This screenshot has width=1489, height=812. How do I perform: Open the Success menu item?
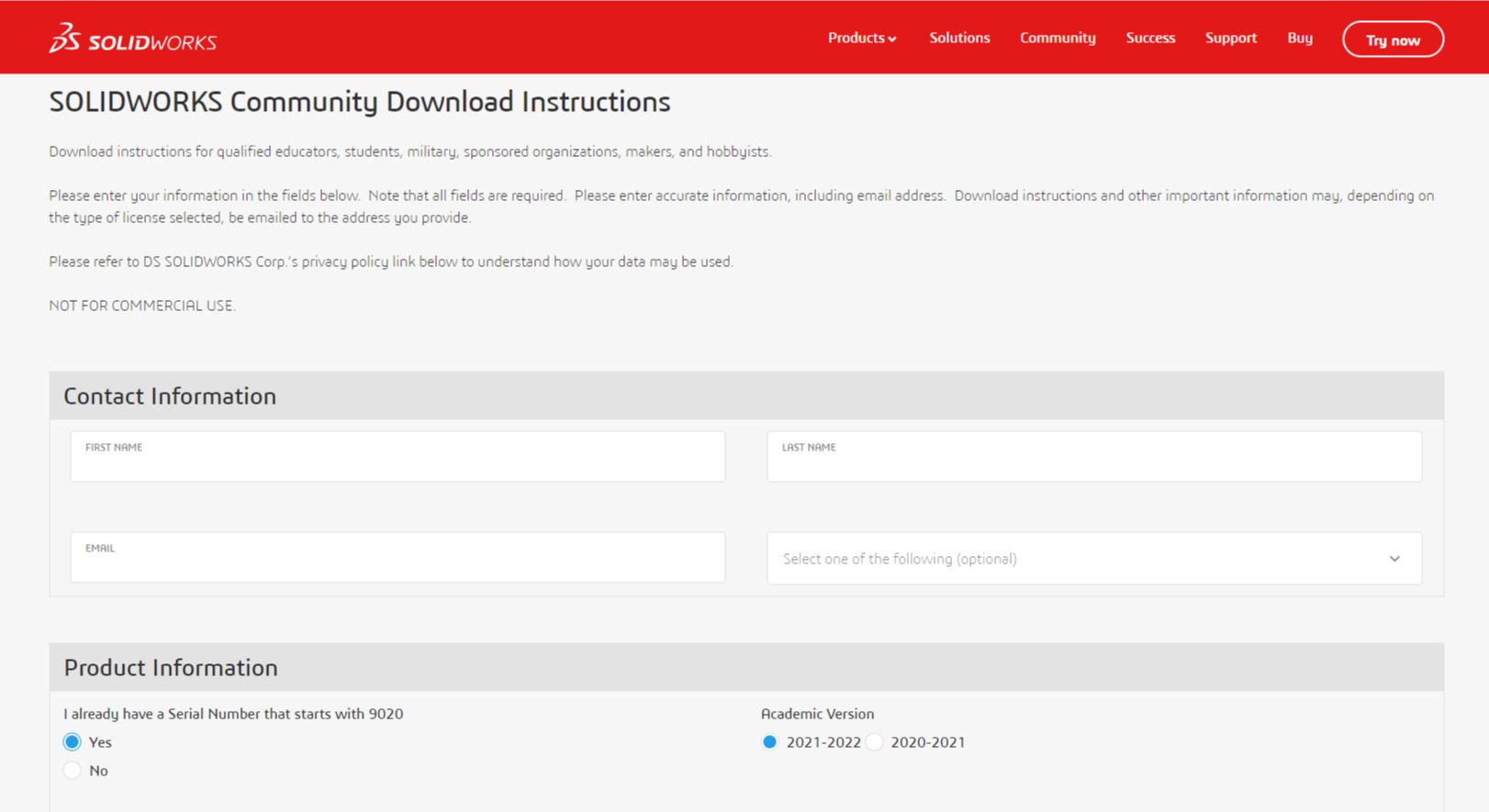(x=1150, y=38)
